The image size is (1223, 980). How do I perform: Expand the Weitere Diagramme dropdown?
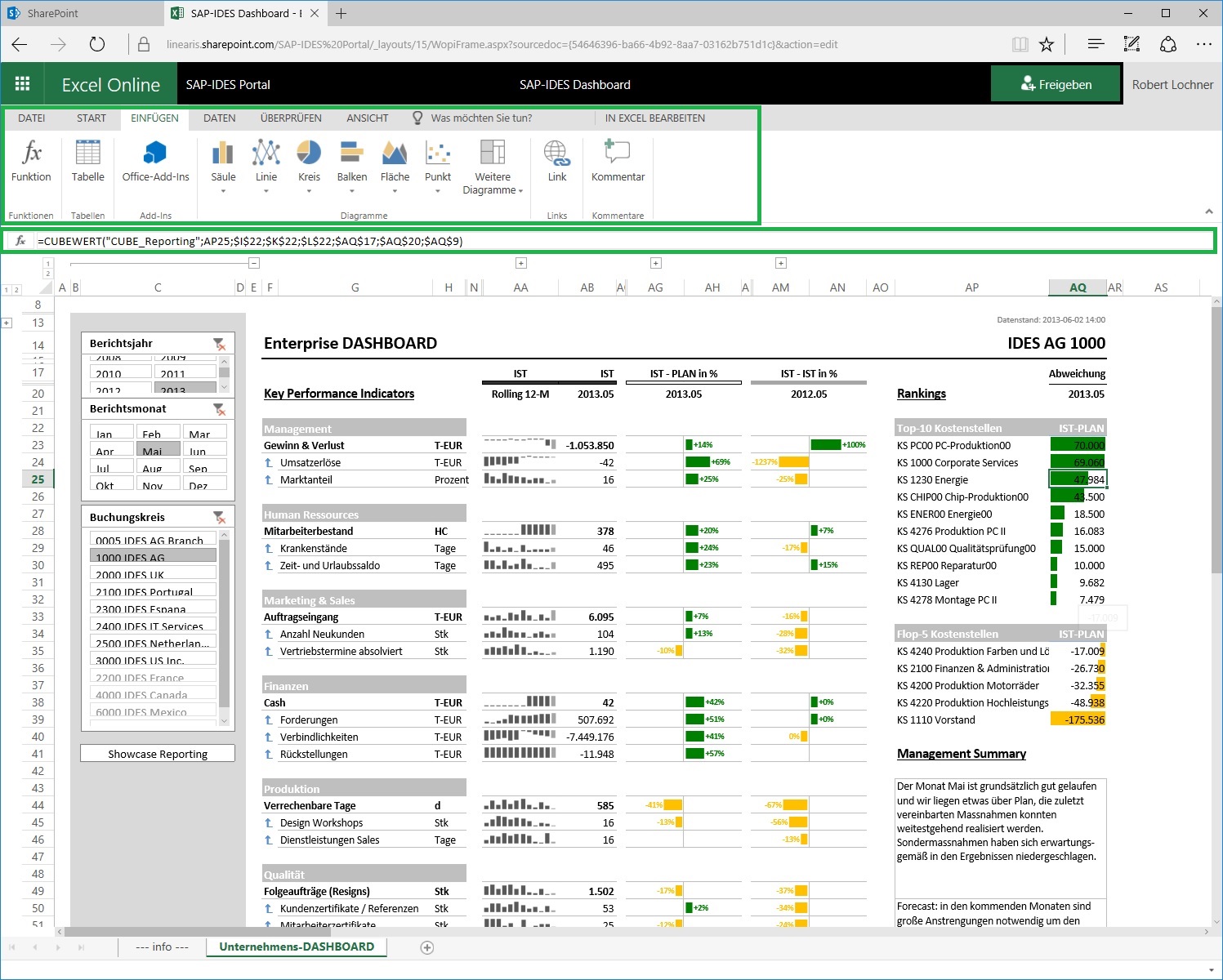pos(493,167)
